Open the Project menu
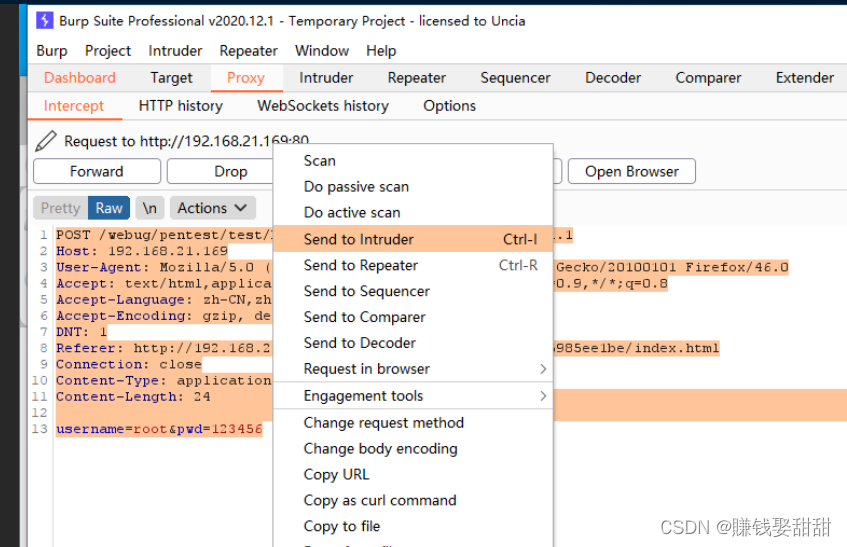The width and height of the screenshot is (847, 547). click(x=108, y=51)
